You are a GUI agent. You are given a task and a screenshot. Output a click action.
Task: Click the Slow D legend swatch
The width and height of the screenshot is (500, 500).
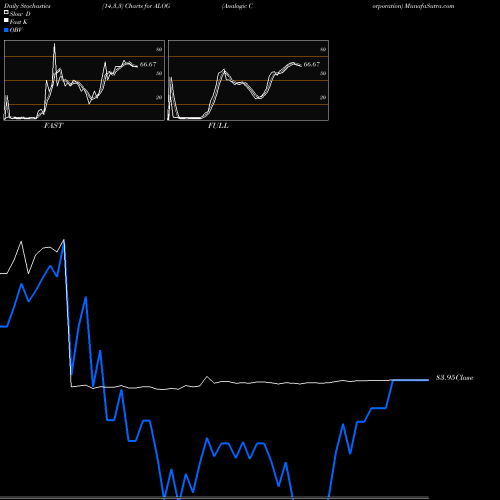pos(6,13)
